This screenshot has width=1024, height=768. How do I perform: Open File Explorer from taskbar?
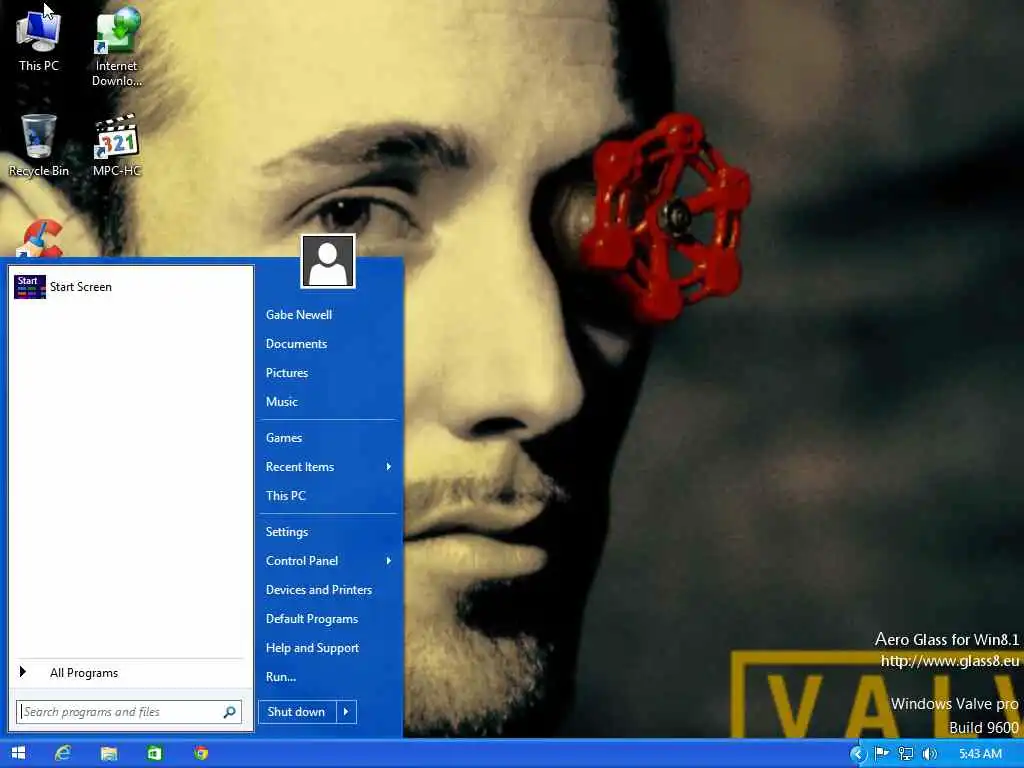(108, 753)
